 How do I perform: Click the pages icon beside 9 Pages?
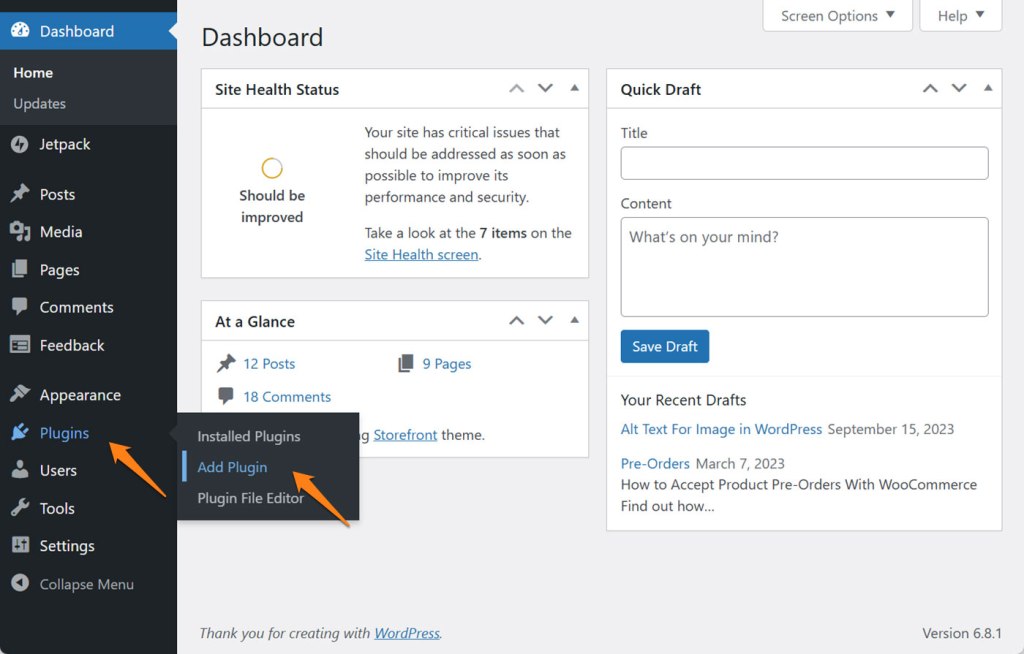(406, 363)
